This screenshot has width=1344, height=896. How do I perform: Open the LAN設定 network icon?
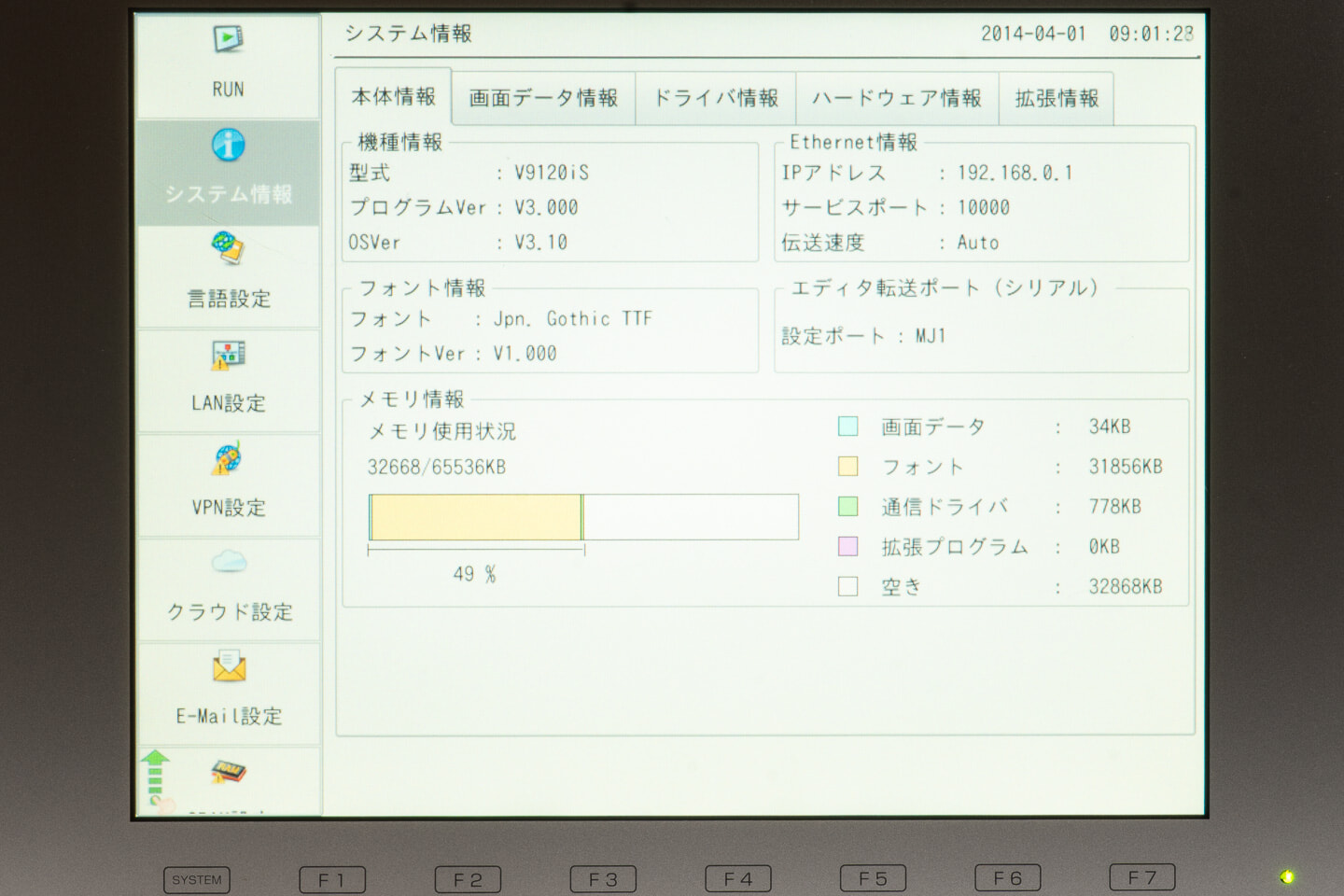[x=229, y=356]
